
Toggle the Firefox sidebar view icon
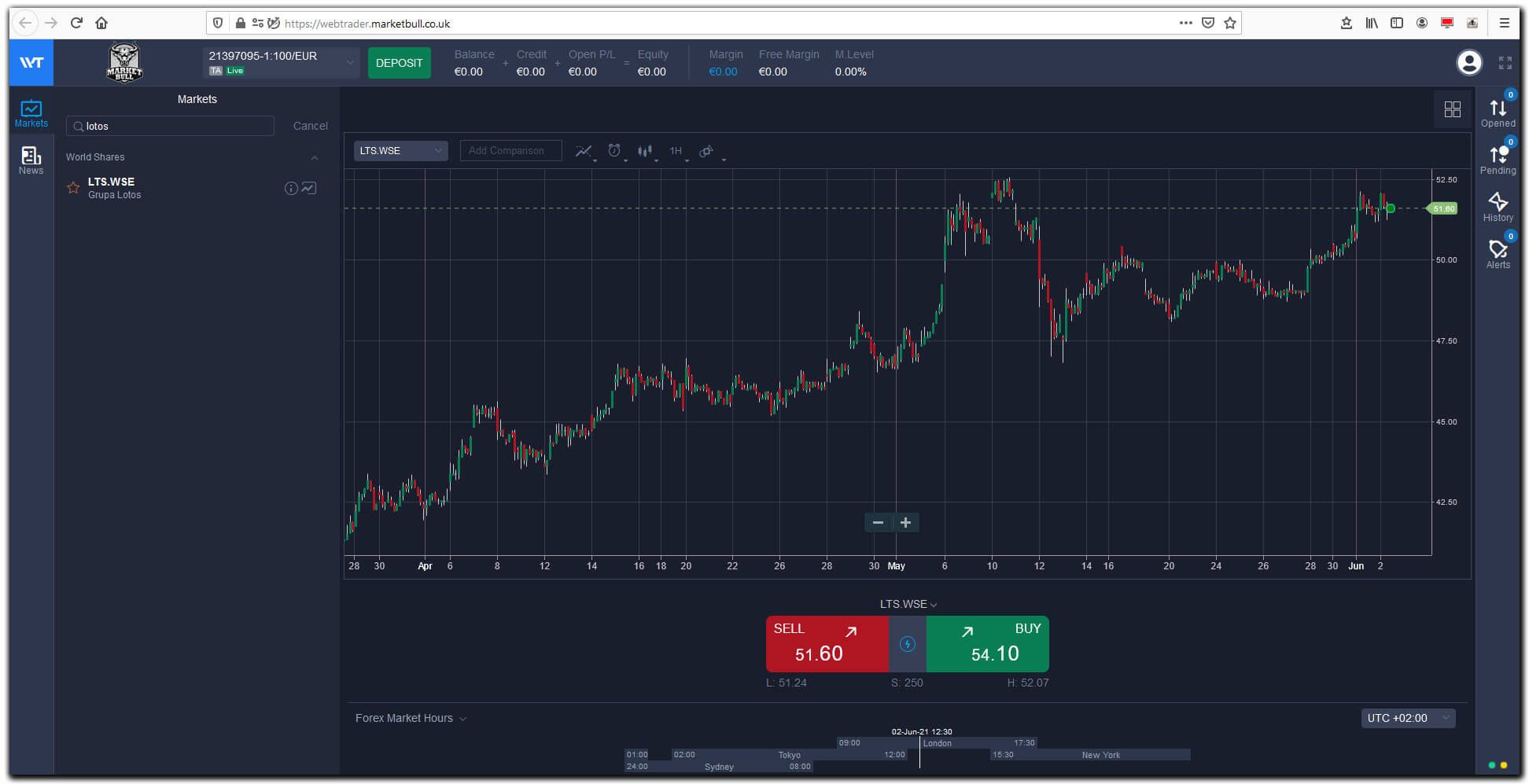(x=1397, y=23)
